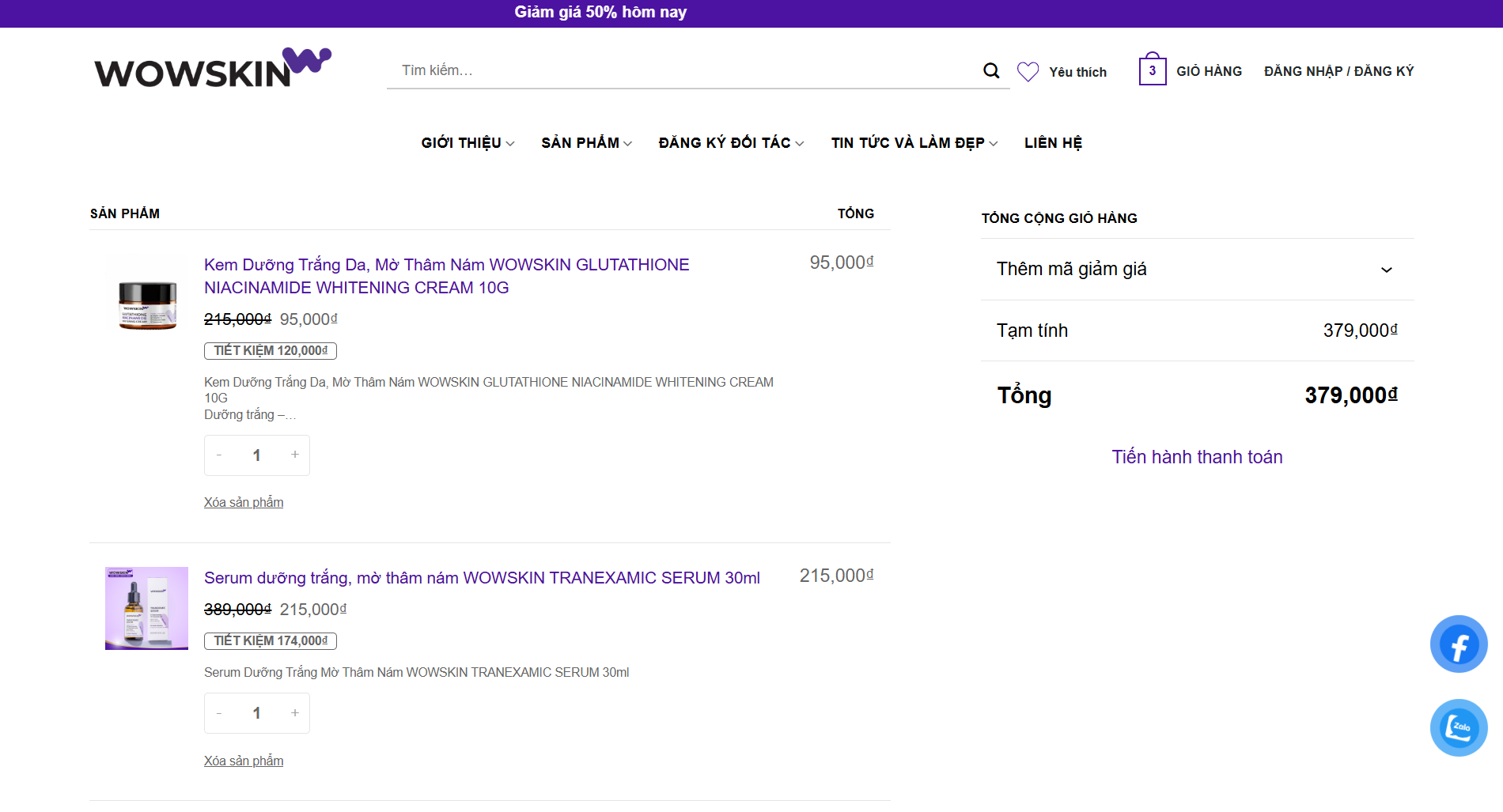Open Facebook chat floating button
This screenshot has width=1503, height=812.
(1458, 644)
